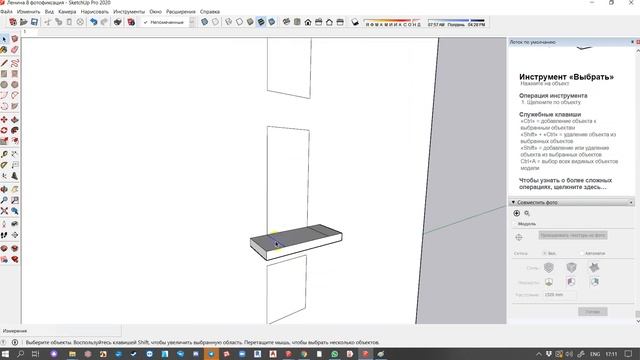The height and width of the screenshot is (360, 640).
Task: Select the Select arrow tool
Action: (x=4, y=39)
